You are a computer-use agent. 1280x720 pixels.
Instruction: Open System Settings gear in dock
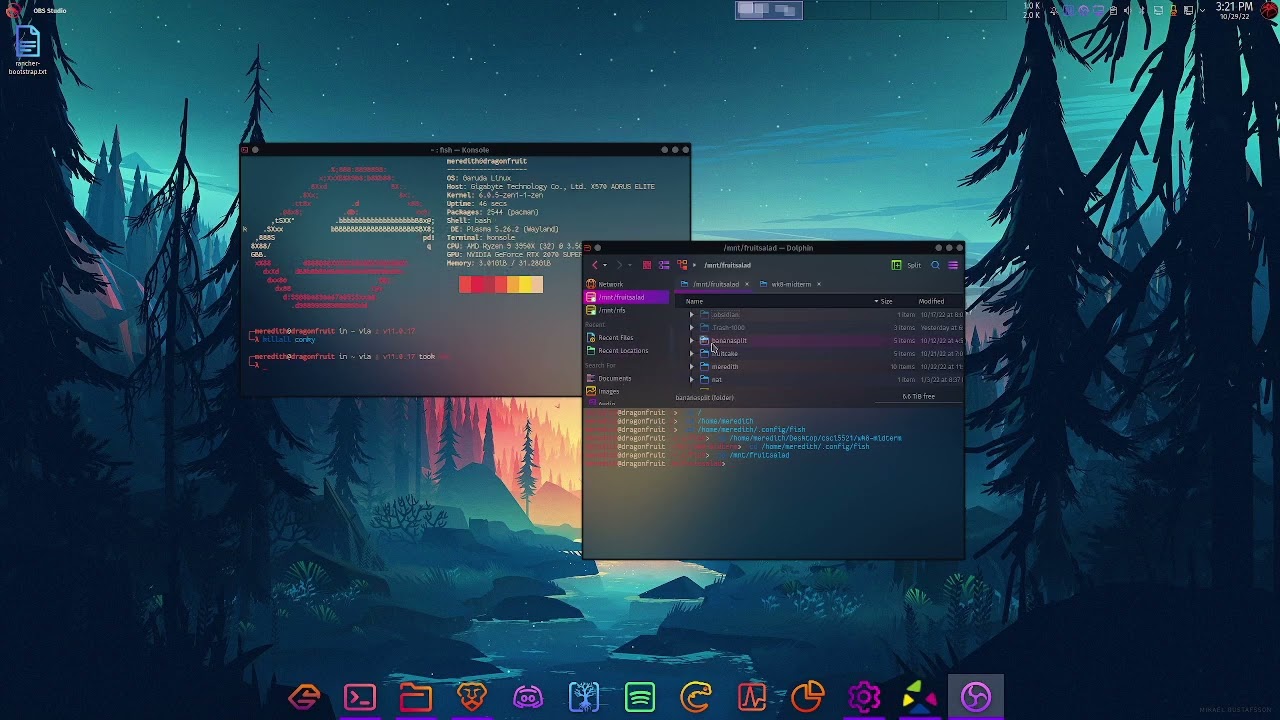[864, 697]
